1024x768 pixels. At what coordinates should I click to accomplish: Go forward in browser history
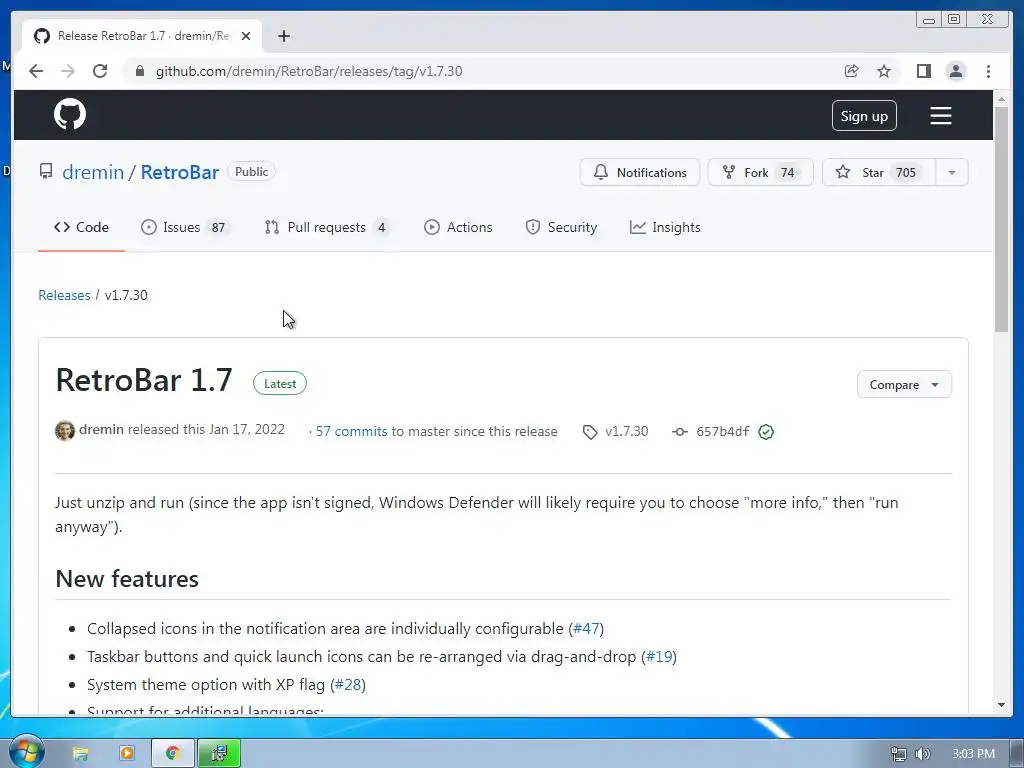tap(68, 71)
